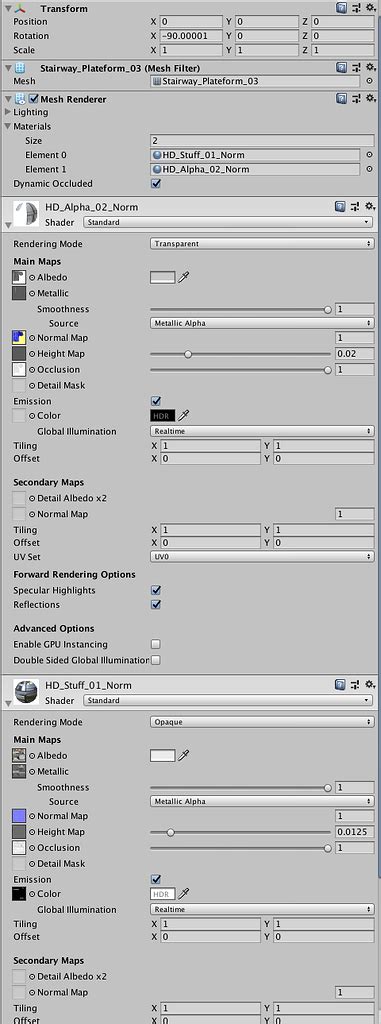Open UV Set dropdown showing UV0
The image size is (381, 1024).
262,556
